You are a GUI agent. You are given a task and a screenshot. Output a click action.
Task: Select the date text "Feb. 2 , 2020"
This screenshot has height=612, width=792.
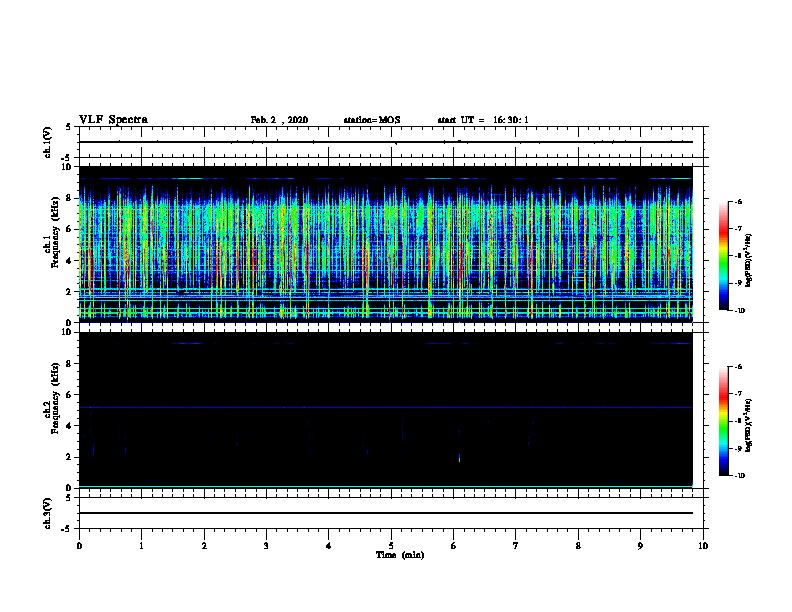(x=279, y=120)
